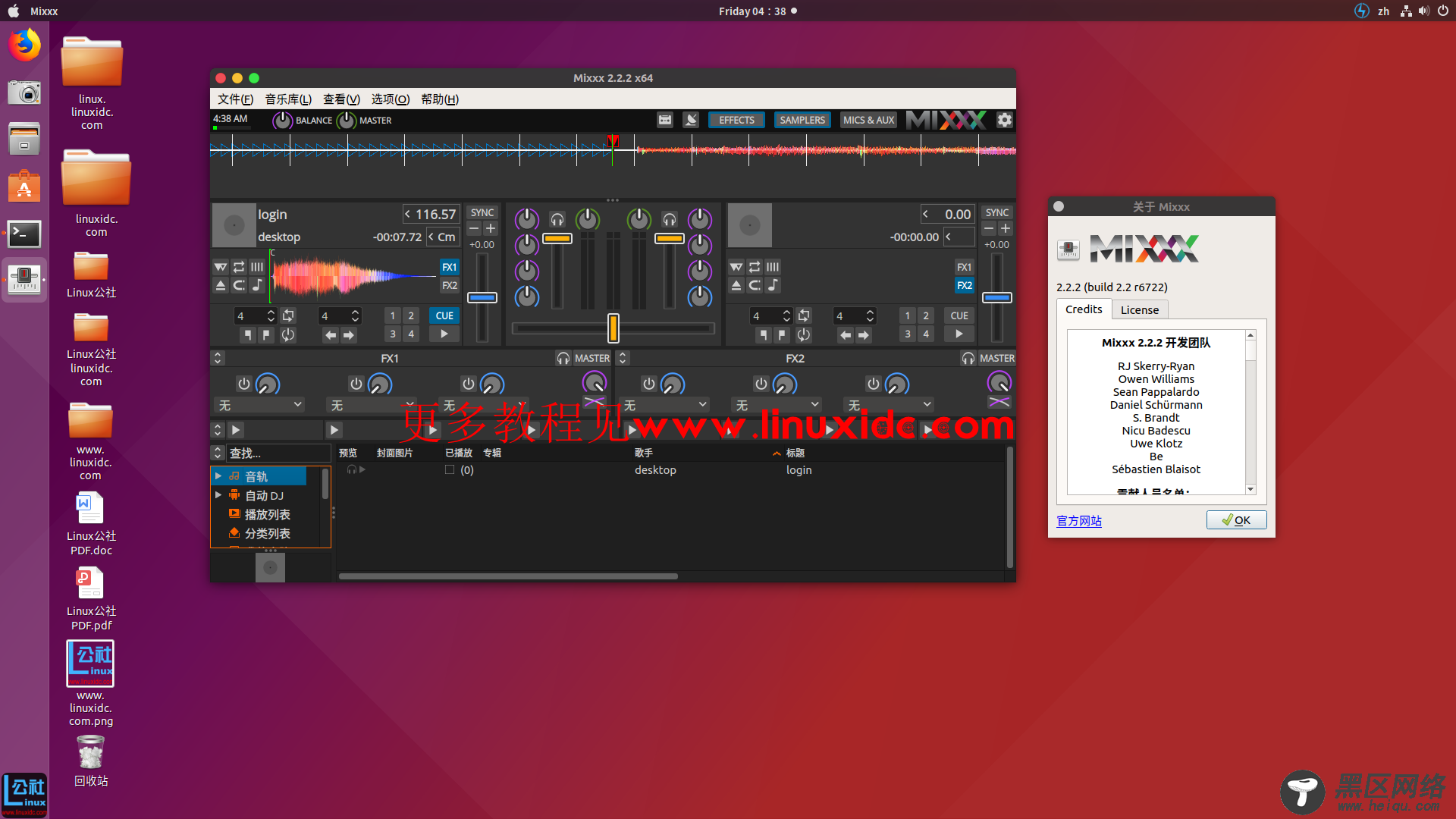This screenshot has width=1456, height=819.
Task: Expand the 音轨 tree item
Action: pyautogui.click(x=218, y=476)
